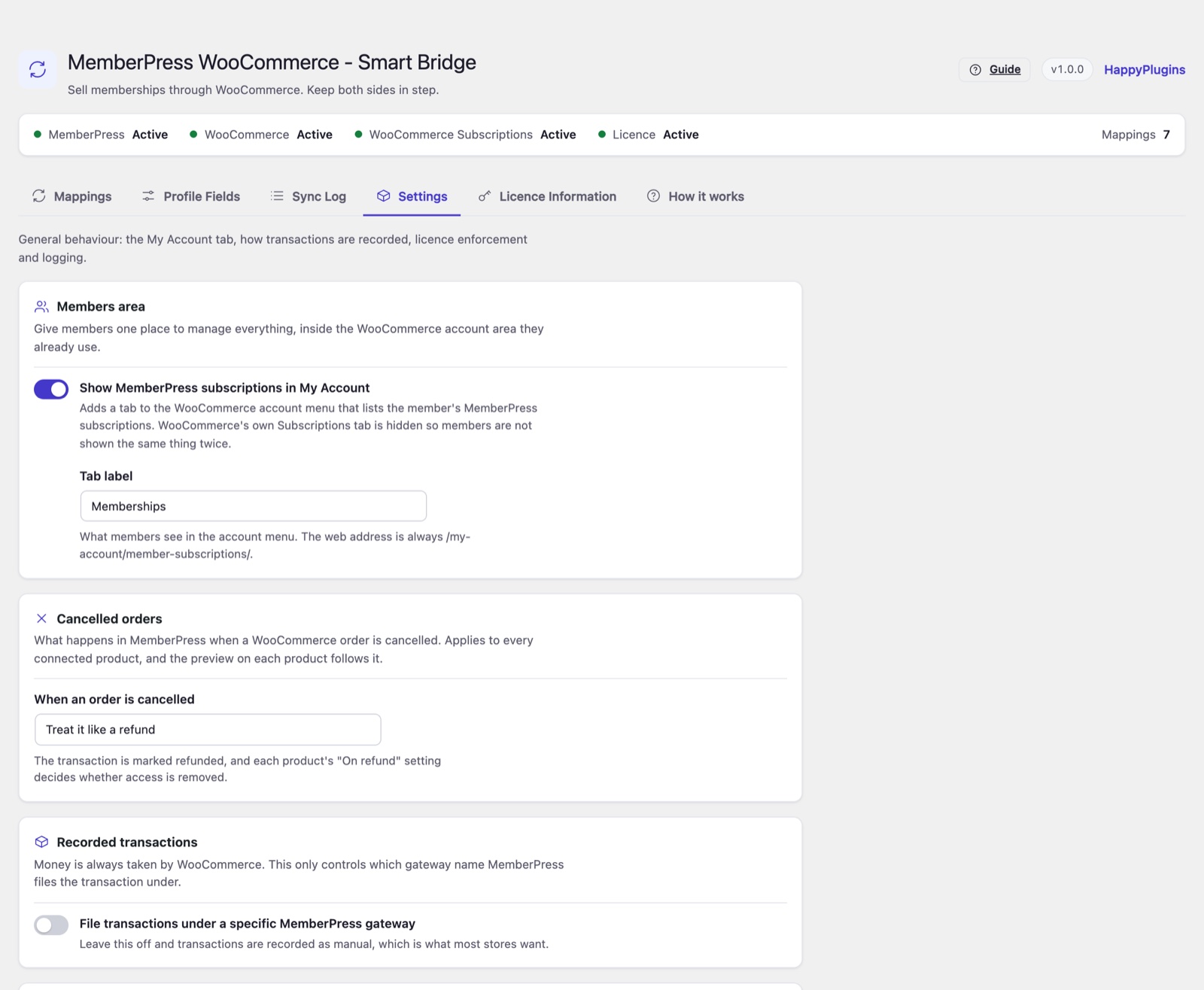Click the green WooCommerce status dot
The image size is (1204, 990).
(x=193, y=135)
